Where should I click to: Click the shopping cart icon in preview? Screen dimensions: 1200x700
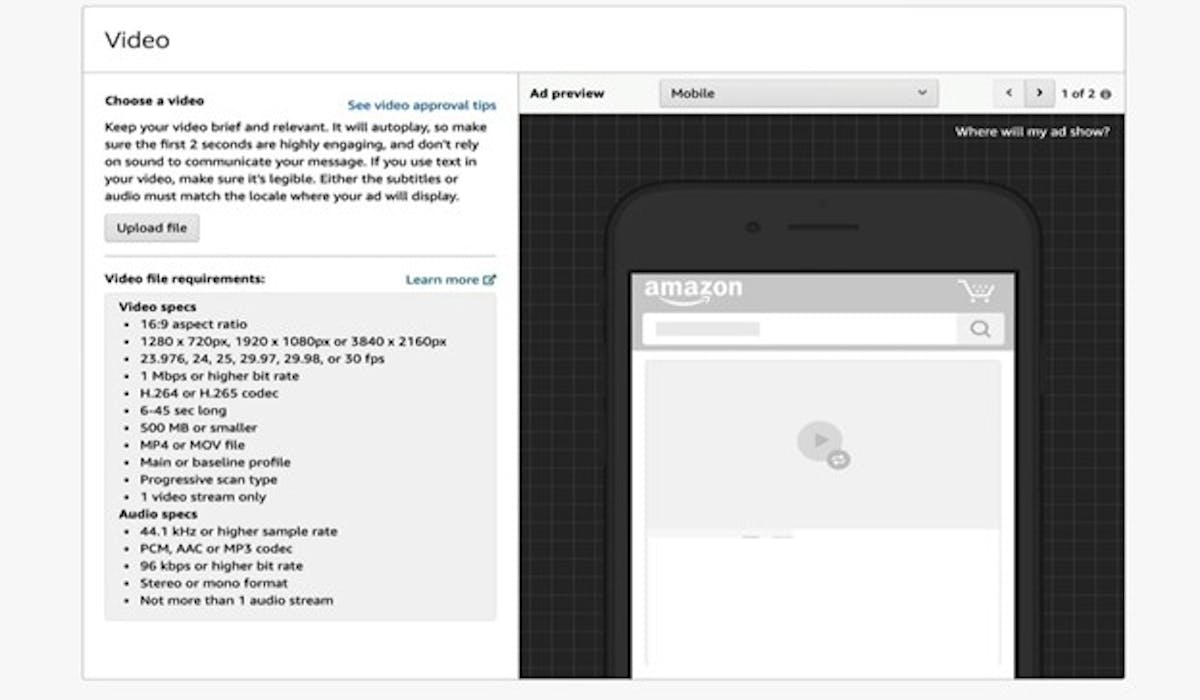point(976,291)
